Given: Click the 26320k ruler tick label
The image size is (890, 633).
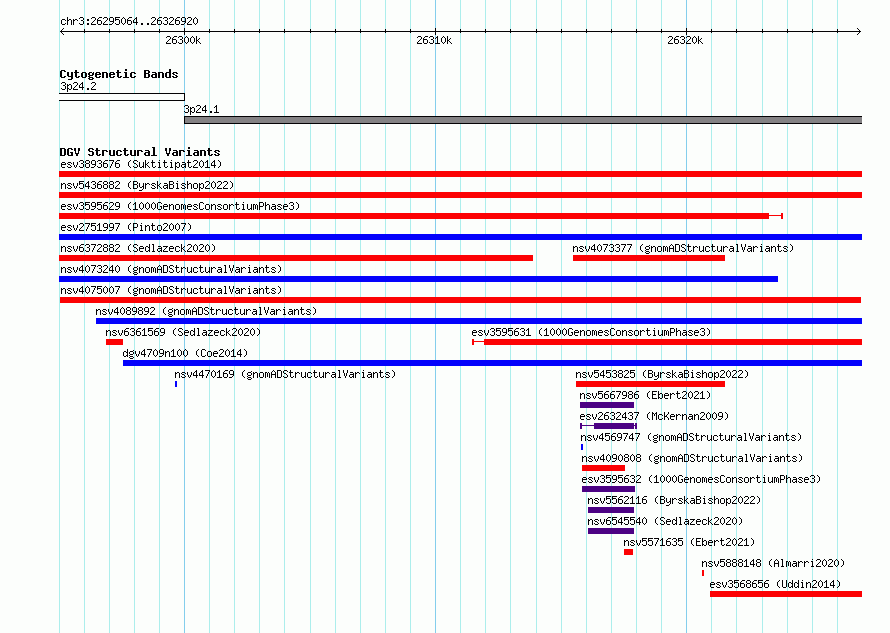Looking at the screenshot, I should click(685, 40).
